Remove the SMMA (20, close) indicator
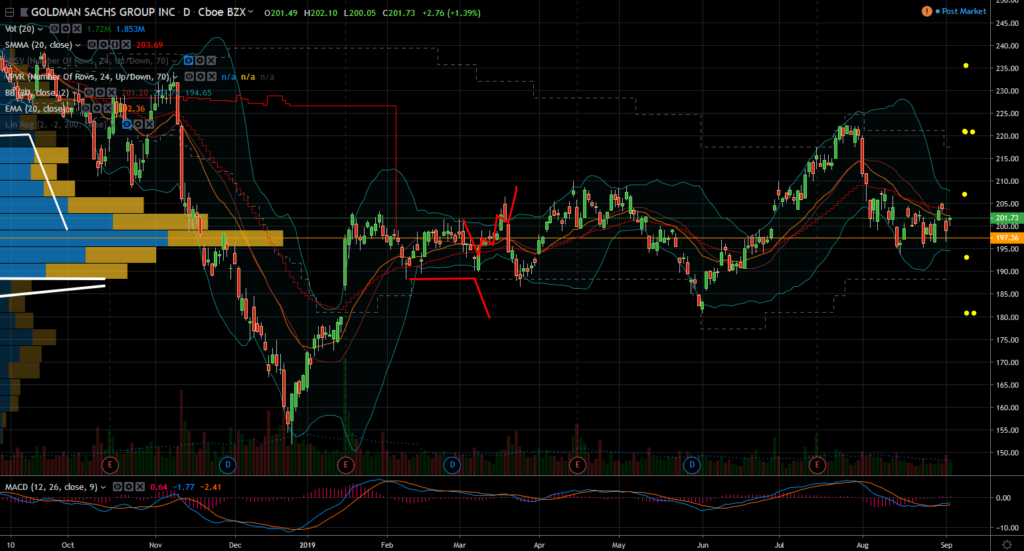1024x551 pixels. pyautogui.click(x=126, y=44)
